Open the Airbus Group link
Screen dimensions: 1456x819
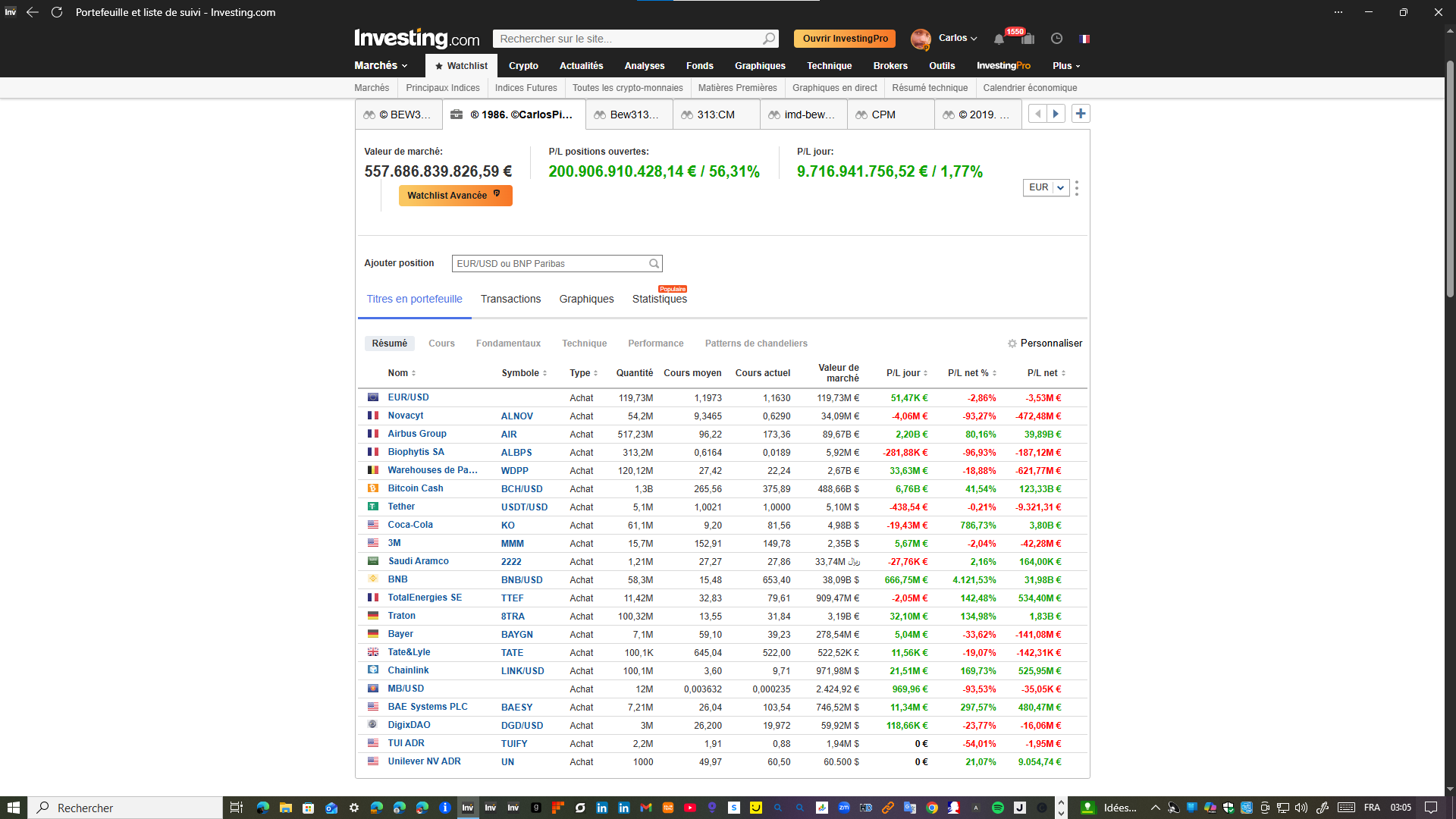click(x=417, y=434)
